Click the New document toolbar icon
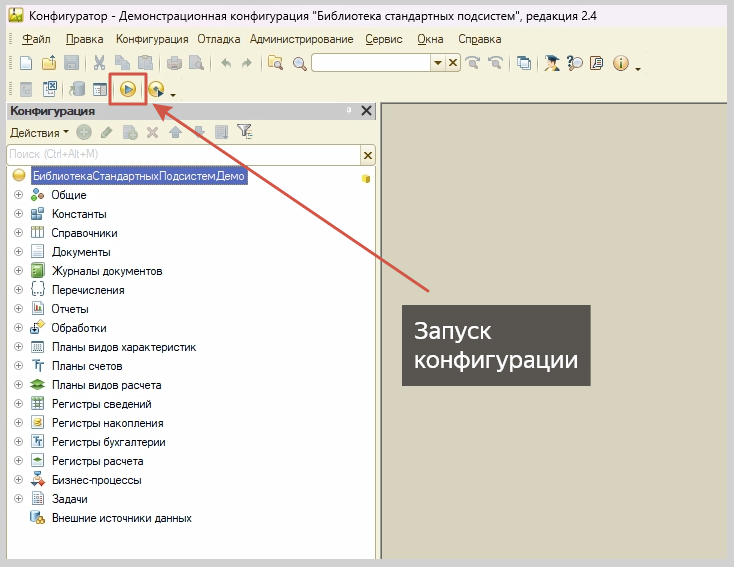Viewport: 734px width, 567px height. pyautogui.click(x=26, y=63)
